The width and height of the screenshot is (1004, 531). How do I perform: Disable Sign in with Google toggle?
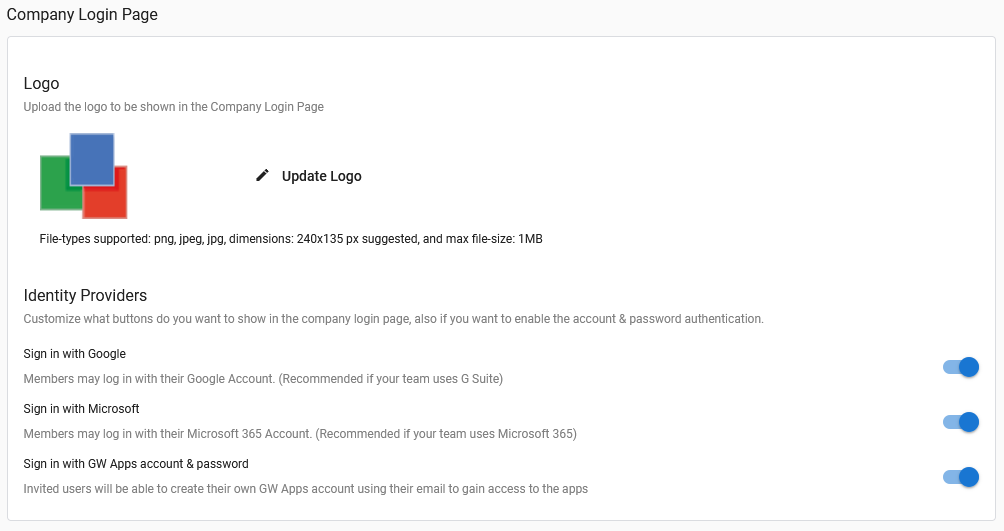tap(960, 367)
